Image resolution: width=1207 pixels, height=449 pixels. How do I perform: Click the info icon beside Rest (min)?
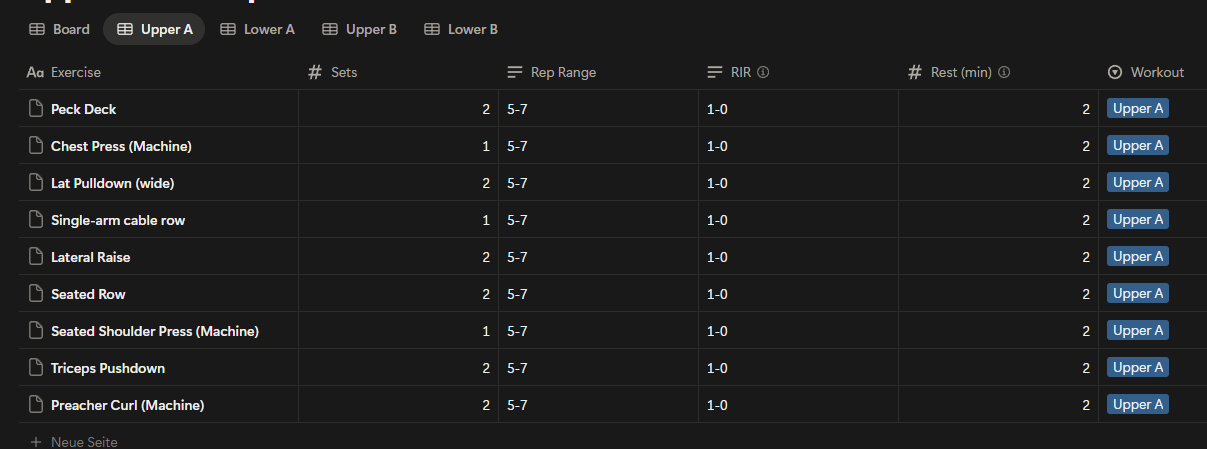point(1004,72)
